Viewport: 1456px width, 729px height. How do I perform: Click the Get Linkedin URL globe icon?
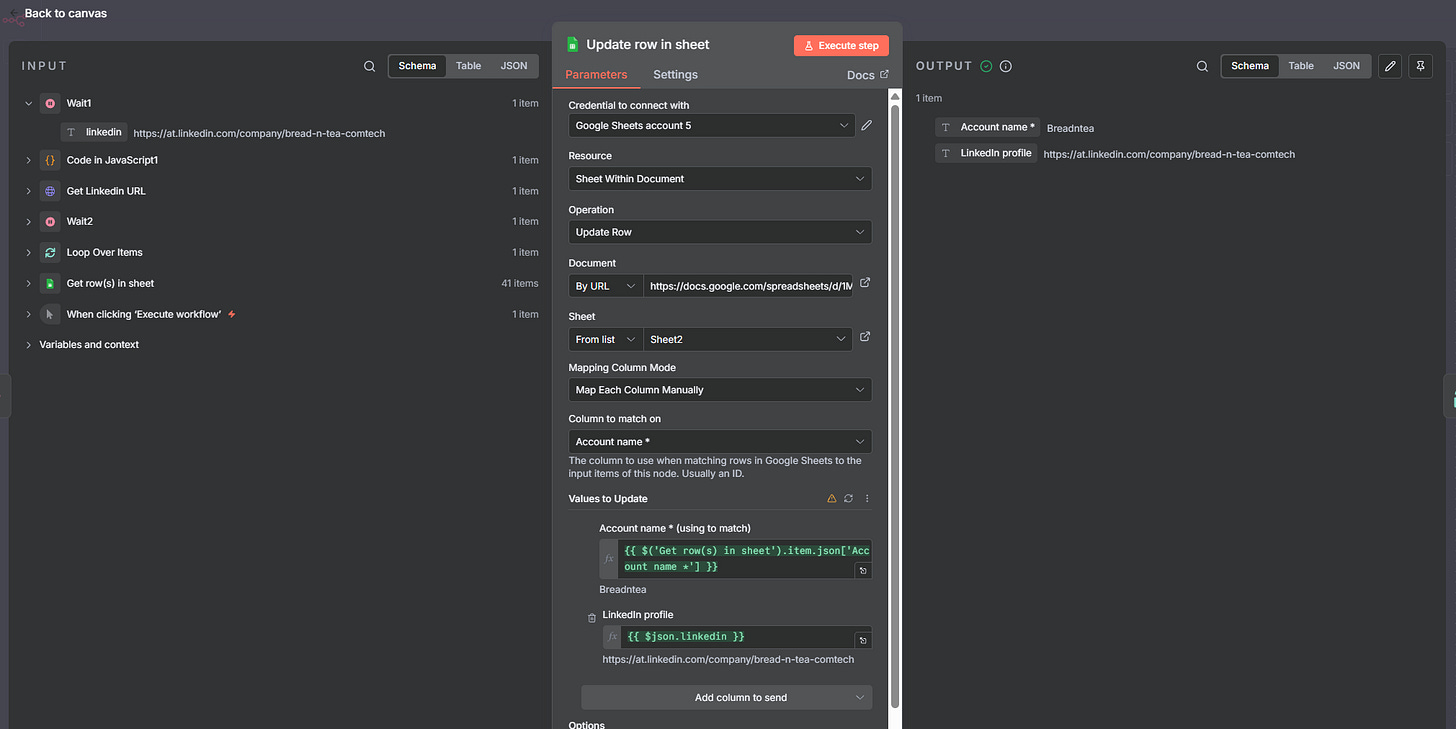click(x=50, y=191)
